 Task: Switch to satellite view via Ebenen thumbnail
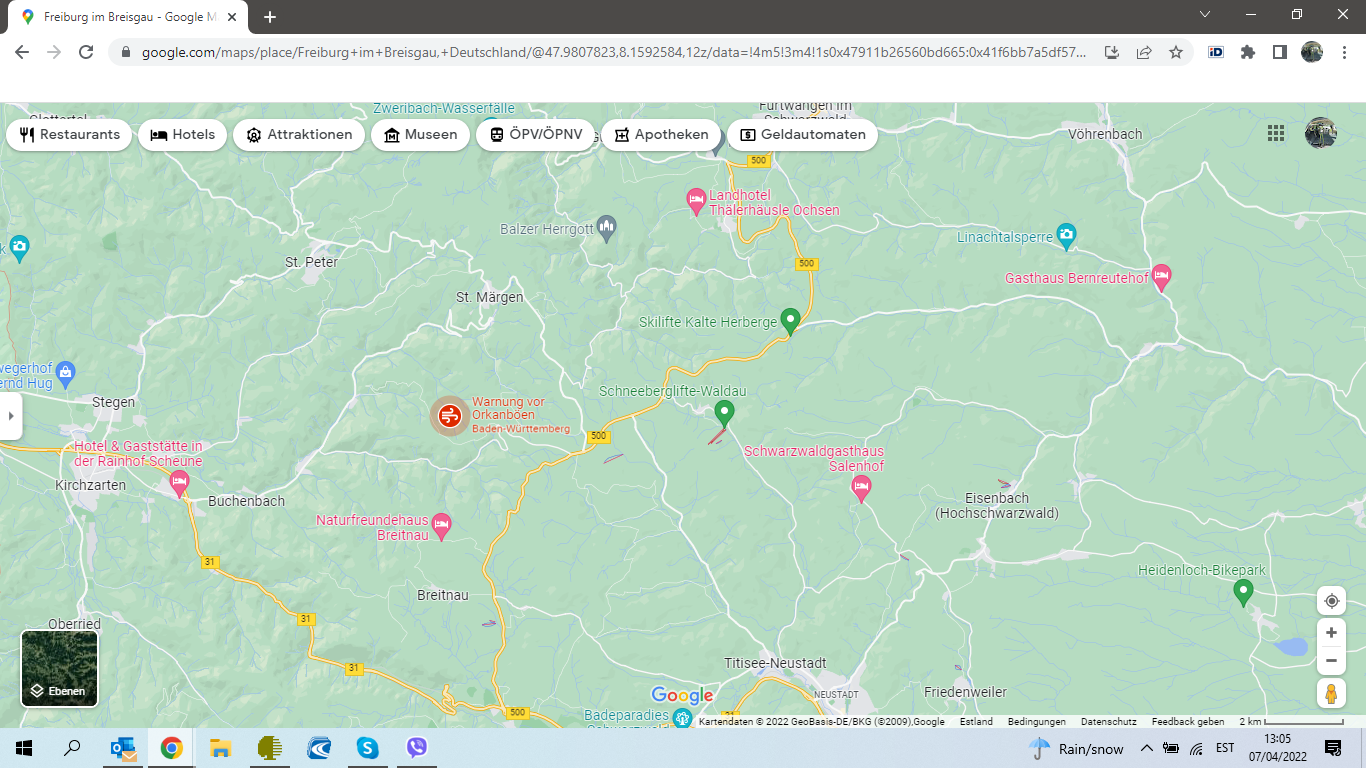[60, 668]
